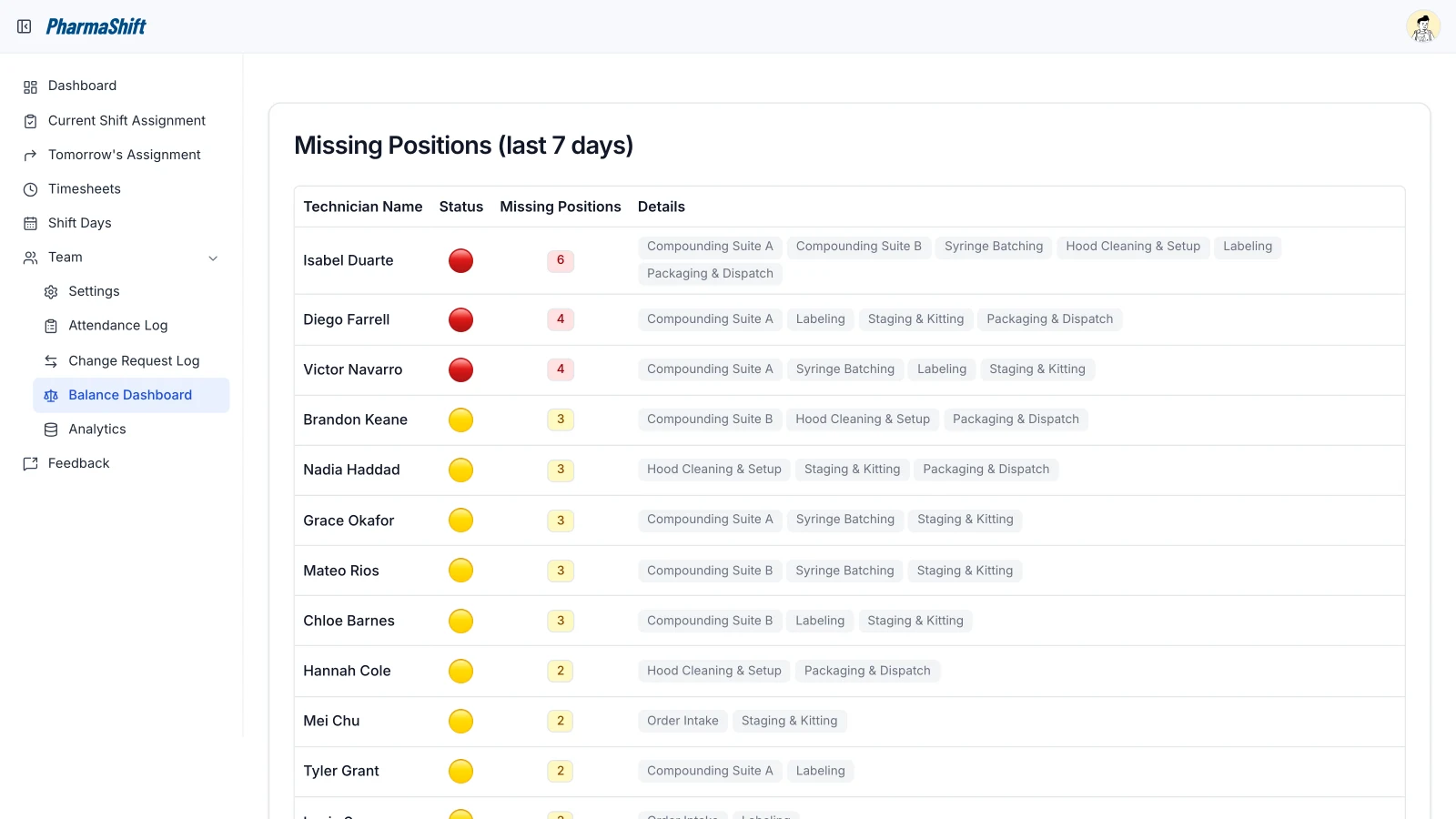Click Current Shift Assignment clipboard icon
The width and height of the screenshot is (1456, 819).
30,121
